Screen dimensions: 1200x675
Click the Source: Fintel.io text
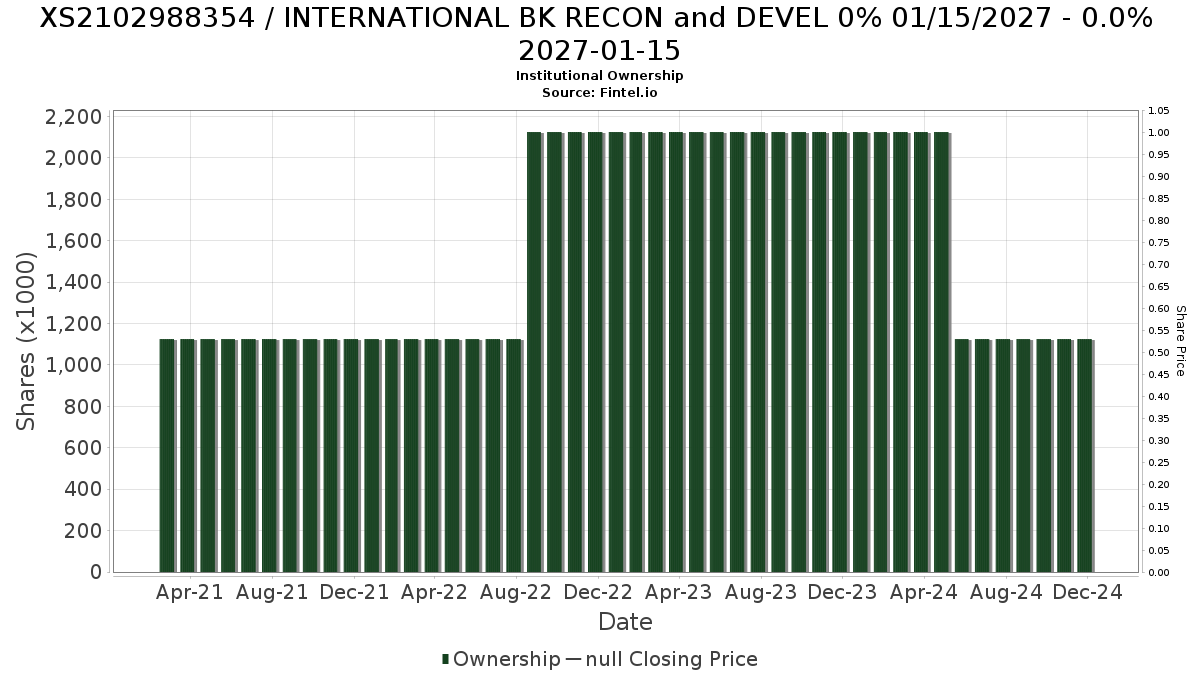pos(600,92)
